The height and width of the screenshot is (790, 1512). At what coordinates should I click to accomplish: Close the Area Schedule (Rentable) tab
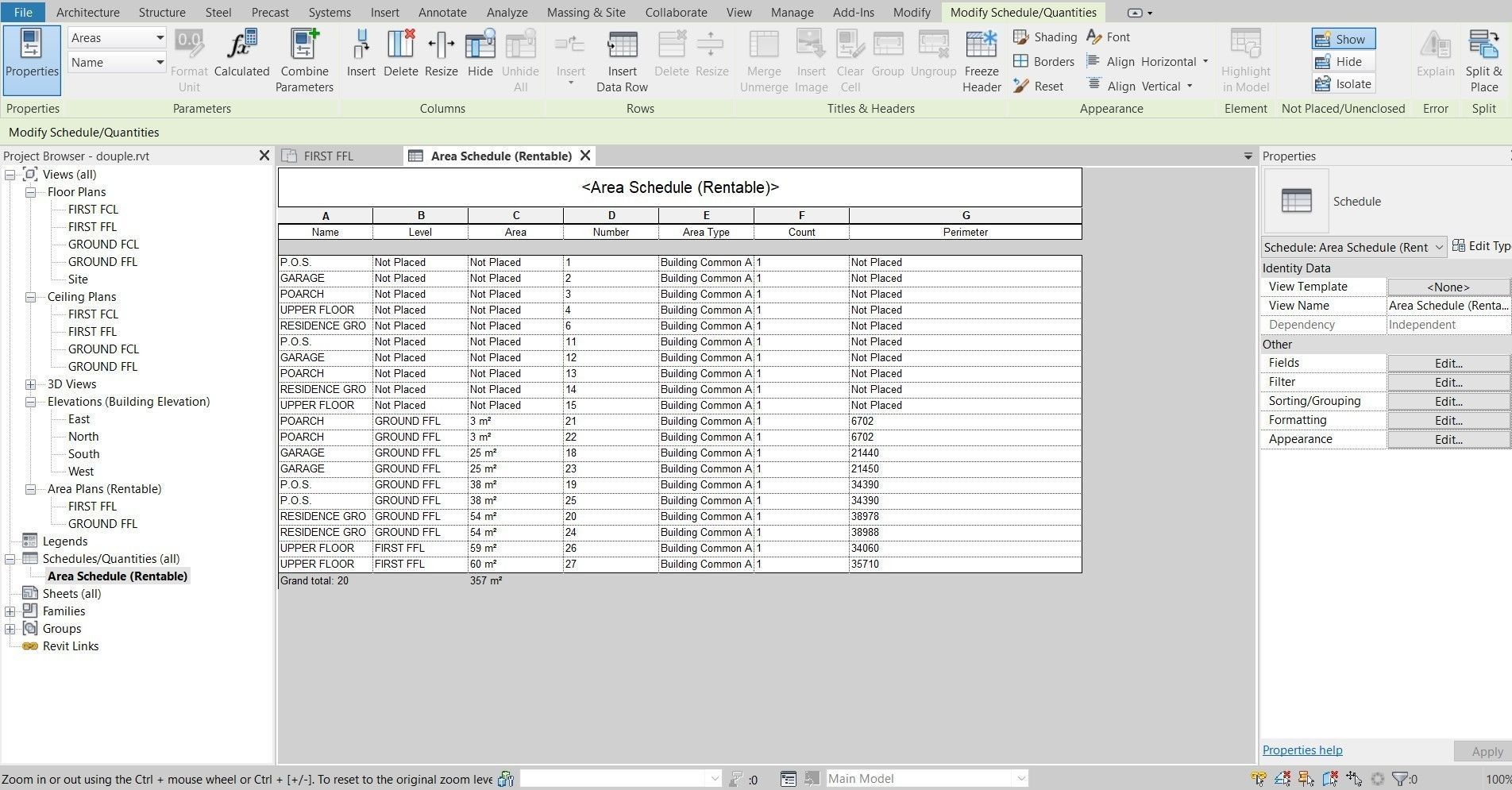click(585, 156)
